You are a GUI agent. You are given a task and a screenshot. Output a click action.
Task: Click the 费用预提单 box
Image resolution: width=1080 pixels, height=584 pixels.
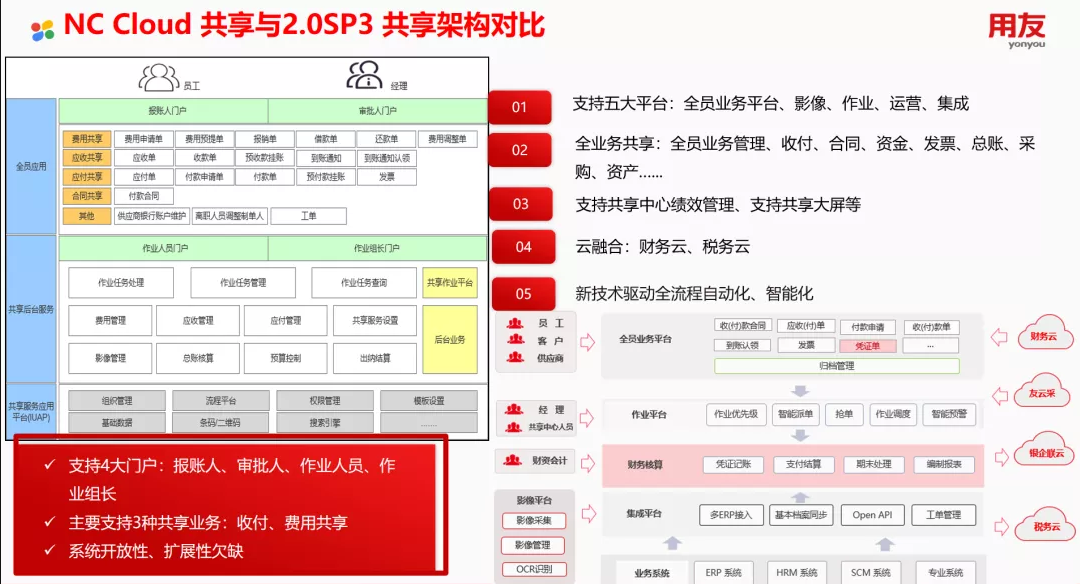[205, 138]
